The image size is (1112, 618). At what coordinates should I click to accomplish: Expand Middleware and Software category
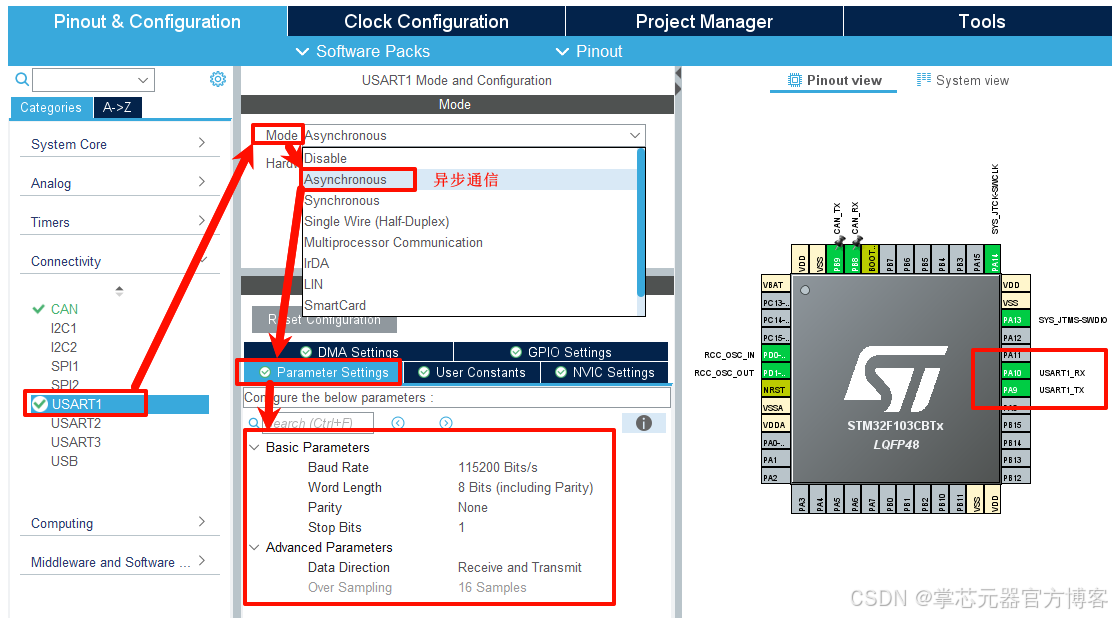[119, 562]
